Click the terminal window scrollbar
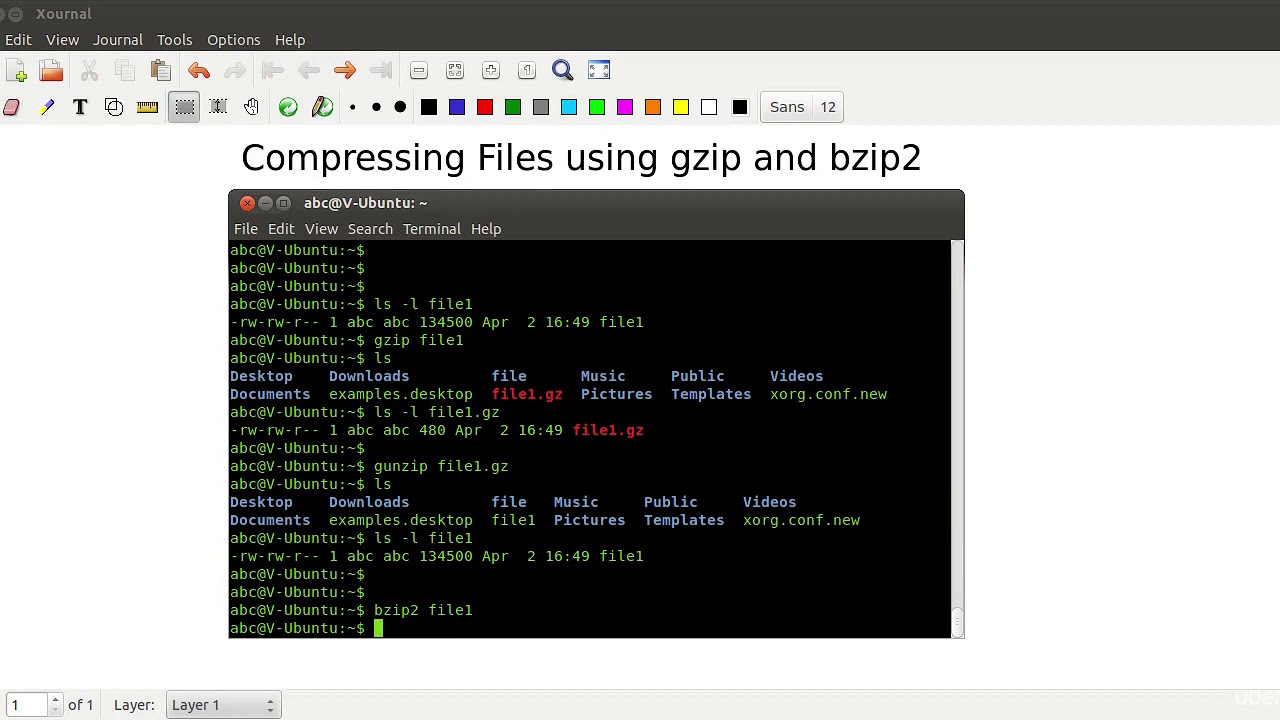Screen dimensions: 1280x720 pos(957,438)
